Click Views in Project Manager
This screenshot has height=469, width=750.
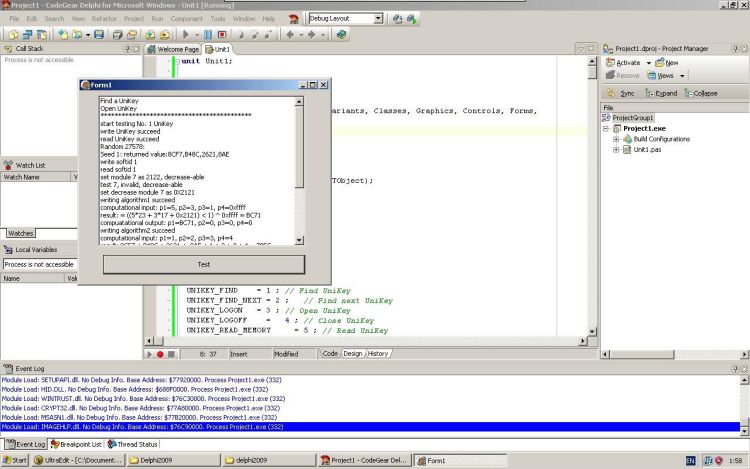tap(661, 76)
